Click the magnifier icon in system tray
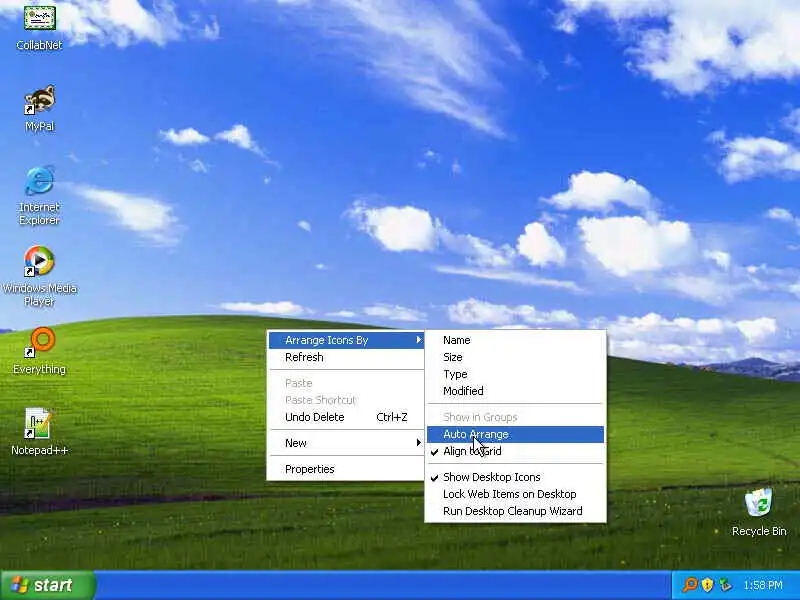The height and width of the screenshot is (600, 800). [690, 585]
